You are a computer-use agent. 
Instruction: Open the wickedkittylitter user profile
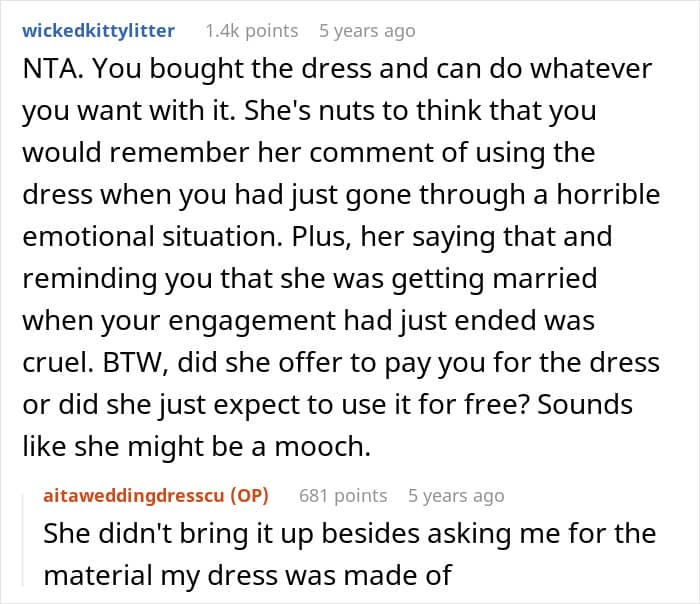point(98,31)
